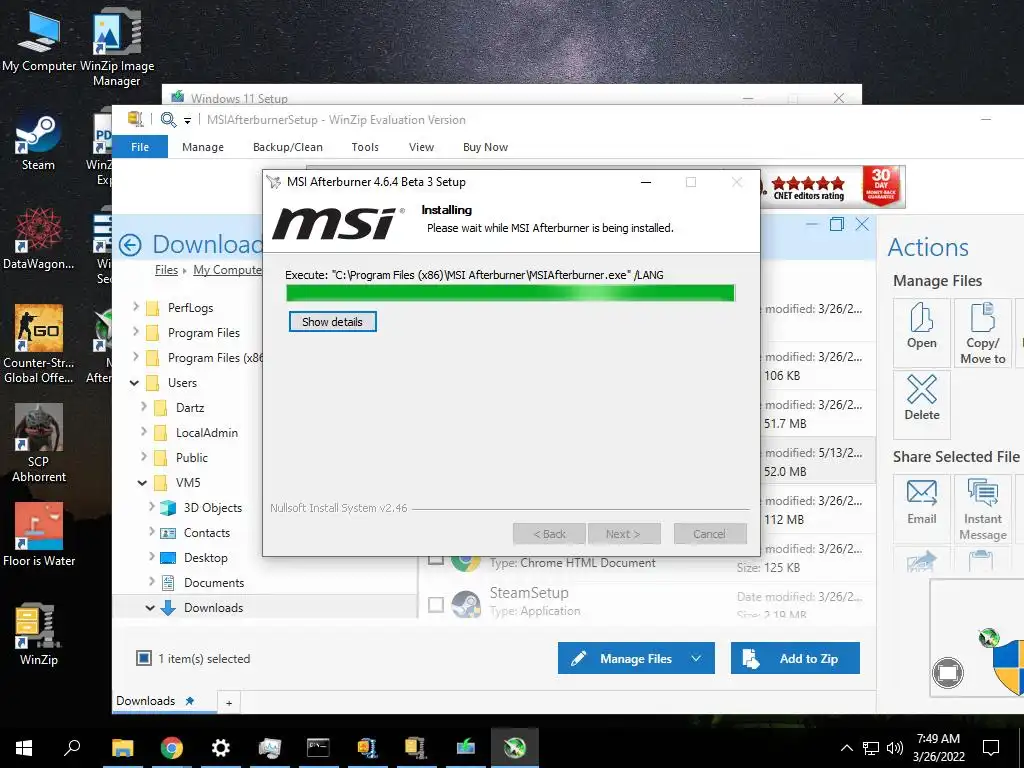
Task: Click the network tray icon
Action: 871,748
